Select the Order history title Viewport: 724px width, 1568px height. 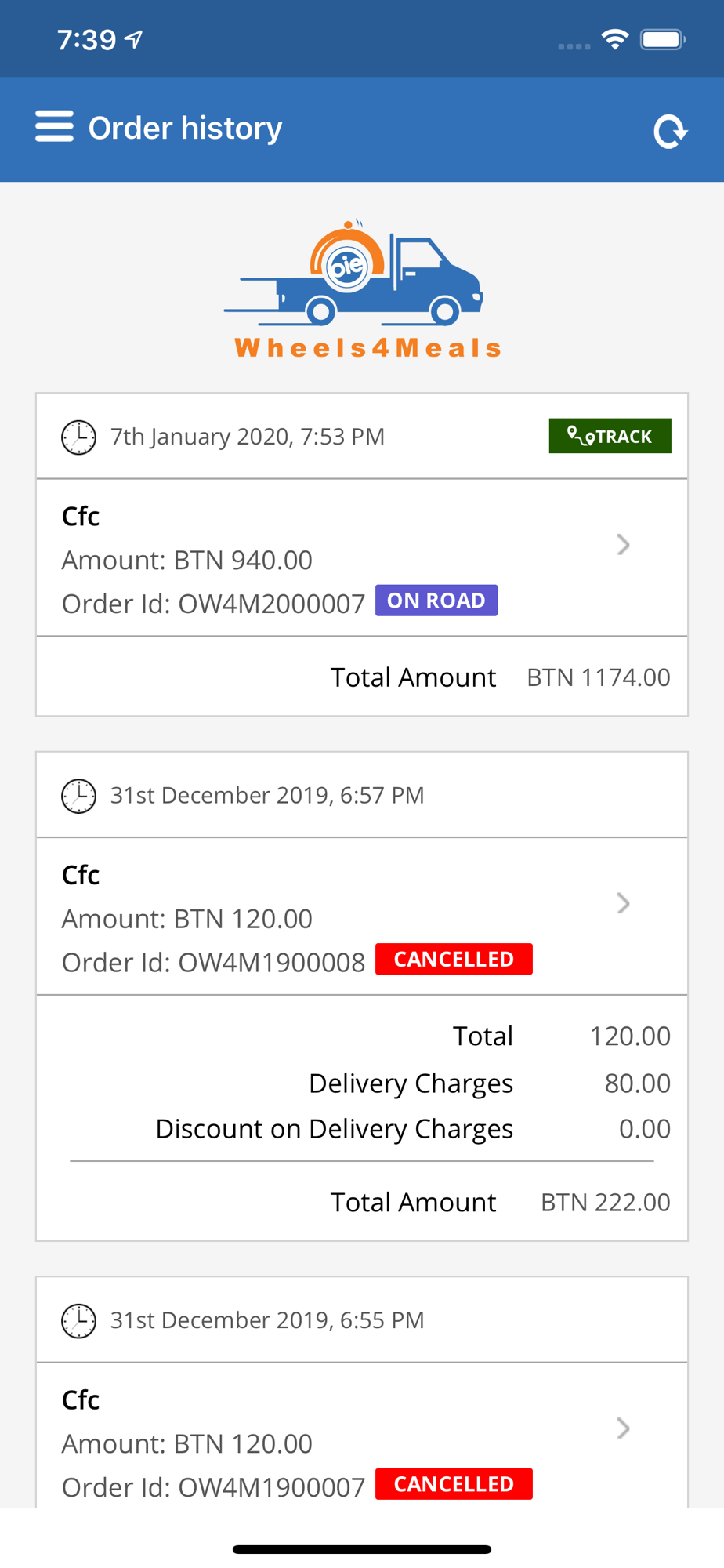185,128
